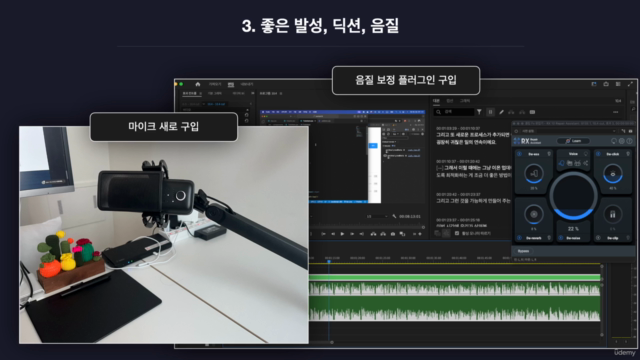Click the De-reverb dial knob
640x360 pixels.
point(533,214)
